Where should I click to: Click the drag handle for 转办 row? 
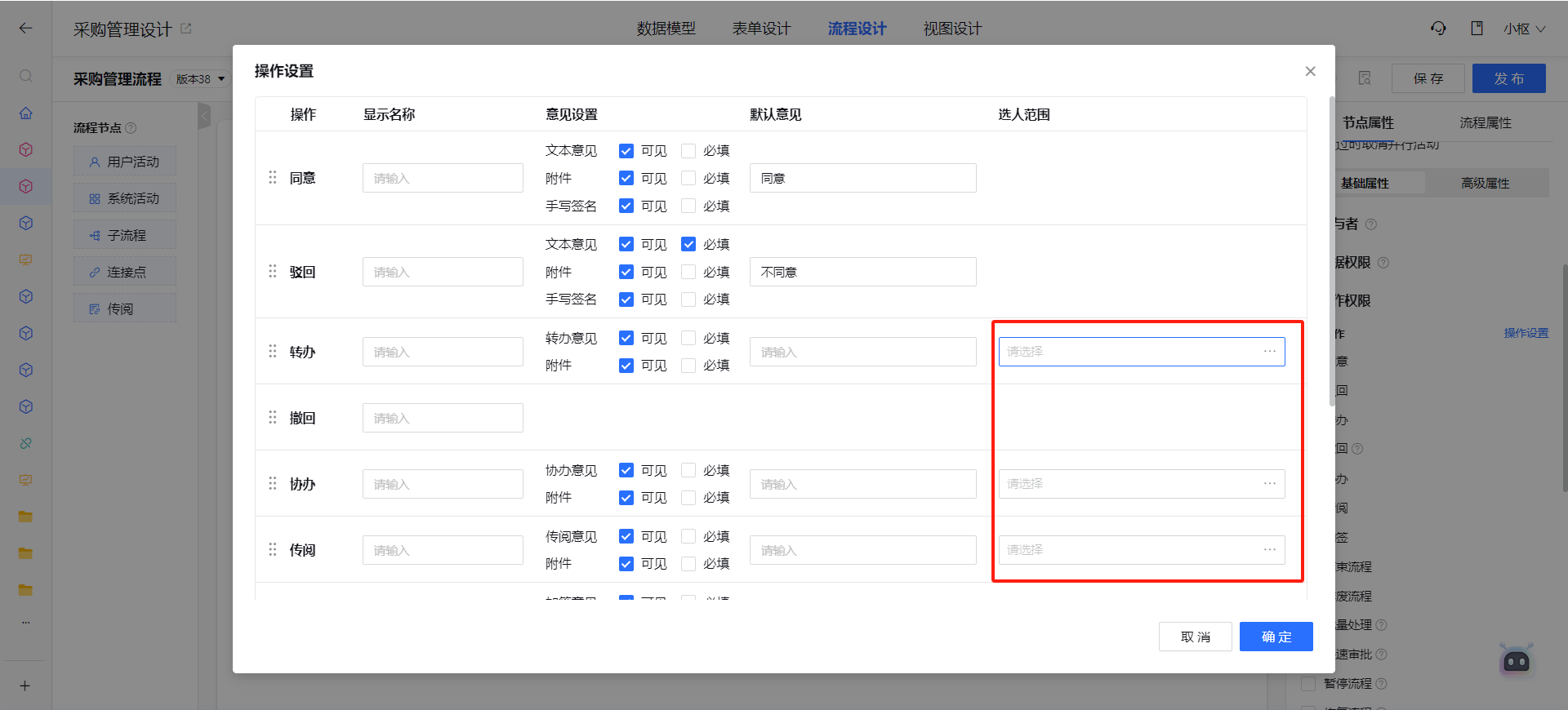click(273, 351)
